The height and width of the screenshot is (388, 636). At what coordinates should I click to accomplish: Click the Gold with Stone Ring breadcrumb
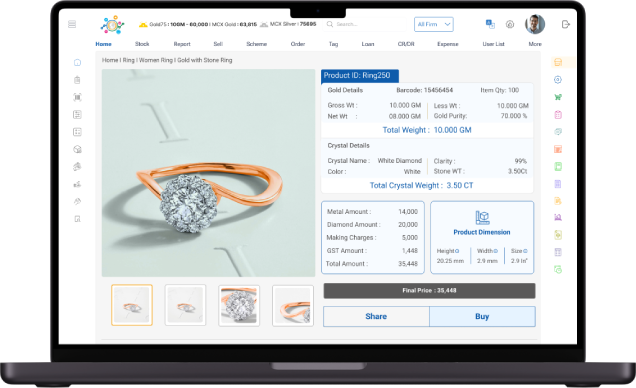(x=205, y=60)
